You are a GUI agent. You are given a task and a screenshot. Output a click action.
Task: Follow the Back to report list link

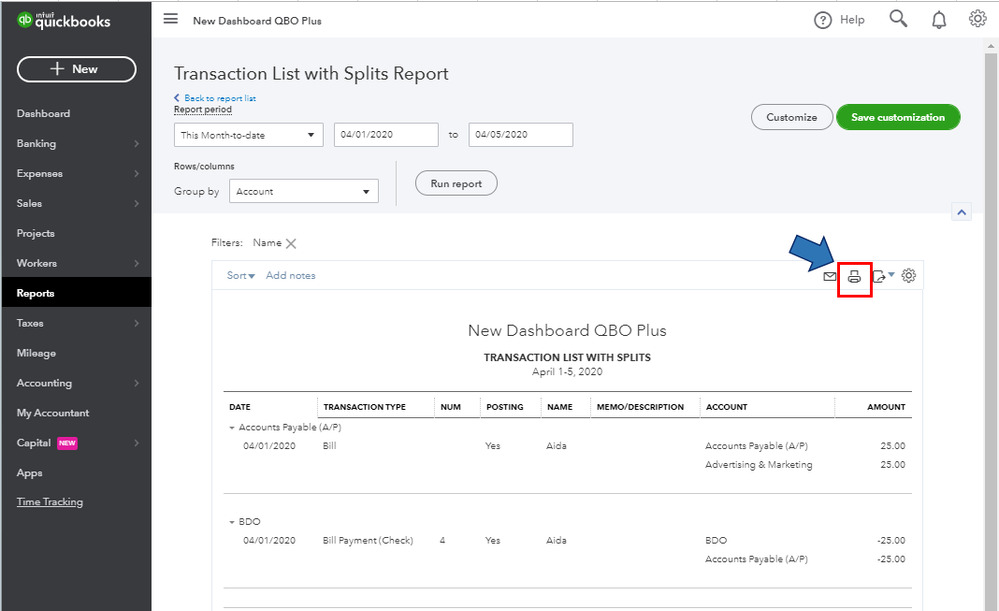(x=219, y=98)
